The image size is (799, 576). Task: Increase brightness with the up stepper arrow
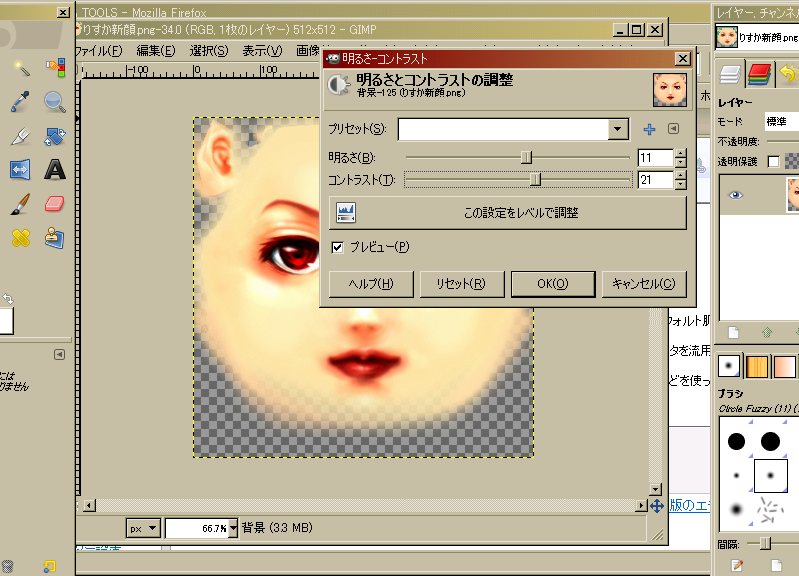point(680,153)
